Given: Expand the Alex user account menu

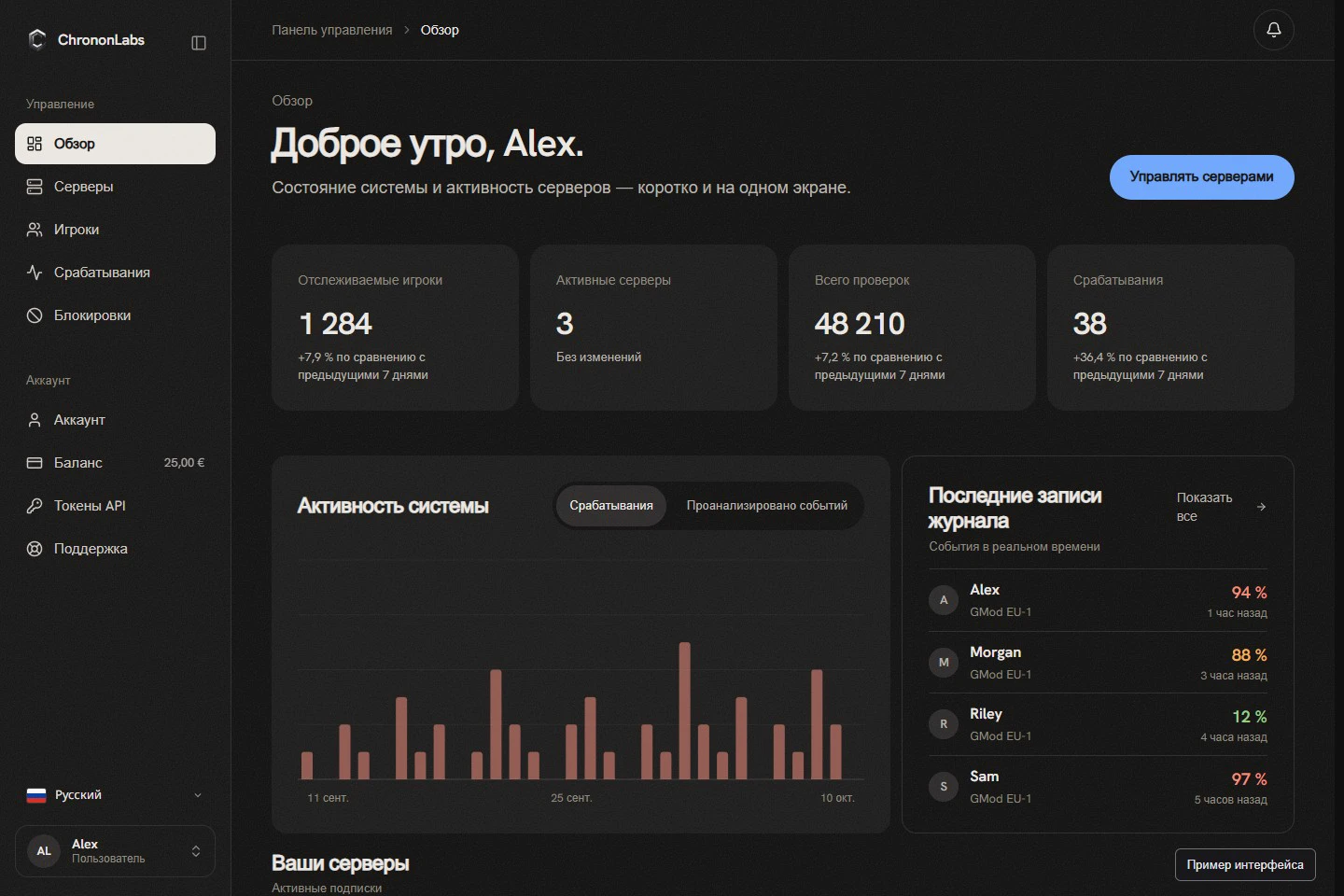Looking at the screenshot, I should [x=115, y=851].
